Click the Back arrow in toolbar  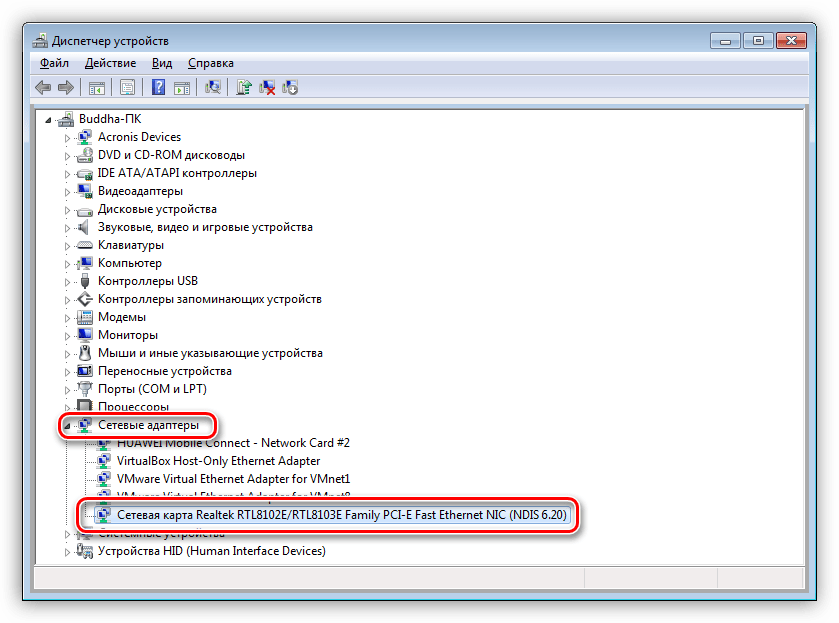43,88
